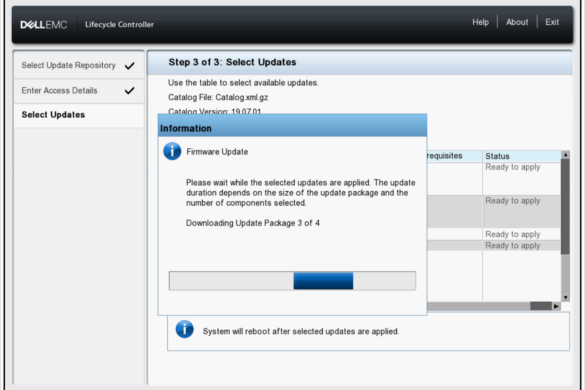Open the Help link
The image size is (585, 390).
pos(481,22)
